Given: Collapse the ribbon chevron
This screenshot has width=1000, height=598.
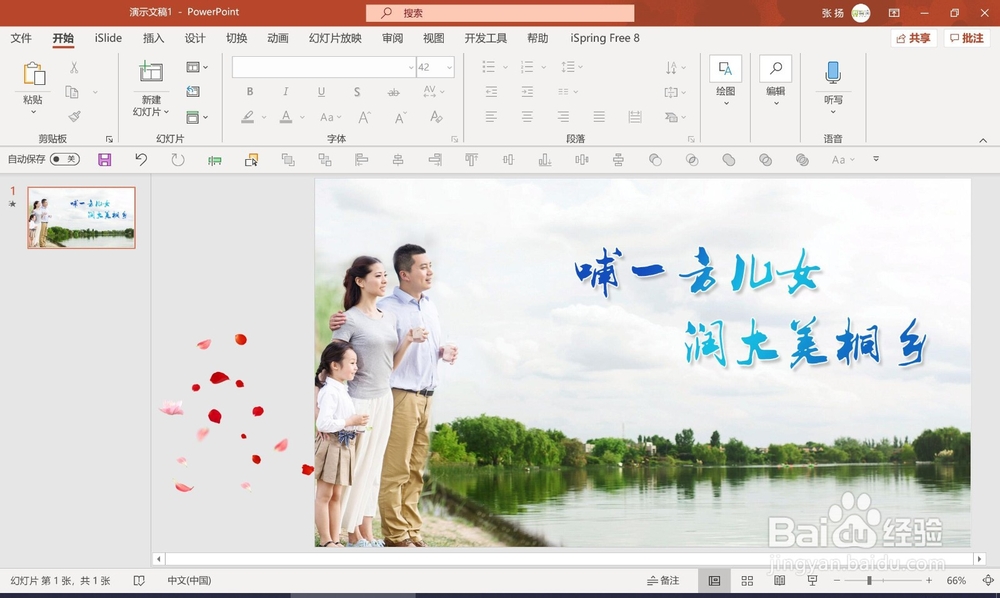Looking at the screenshot, I should point(983,140).
